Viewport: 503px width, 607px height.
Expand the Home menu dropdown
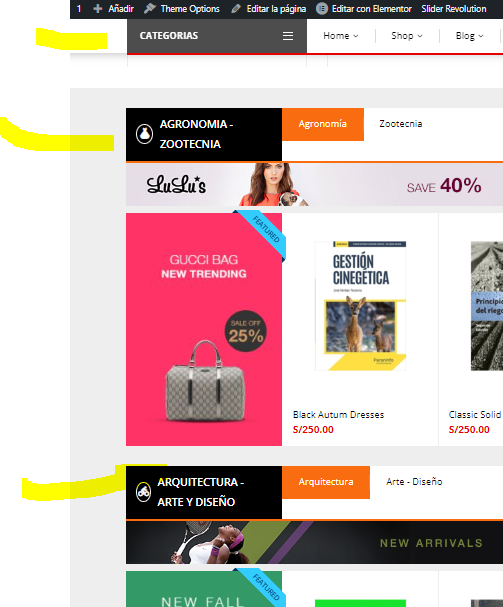click(x=341, y=36)
